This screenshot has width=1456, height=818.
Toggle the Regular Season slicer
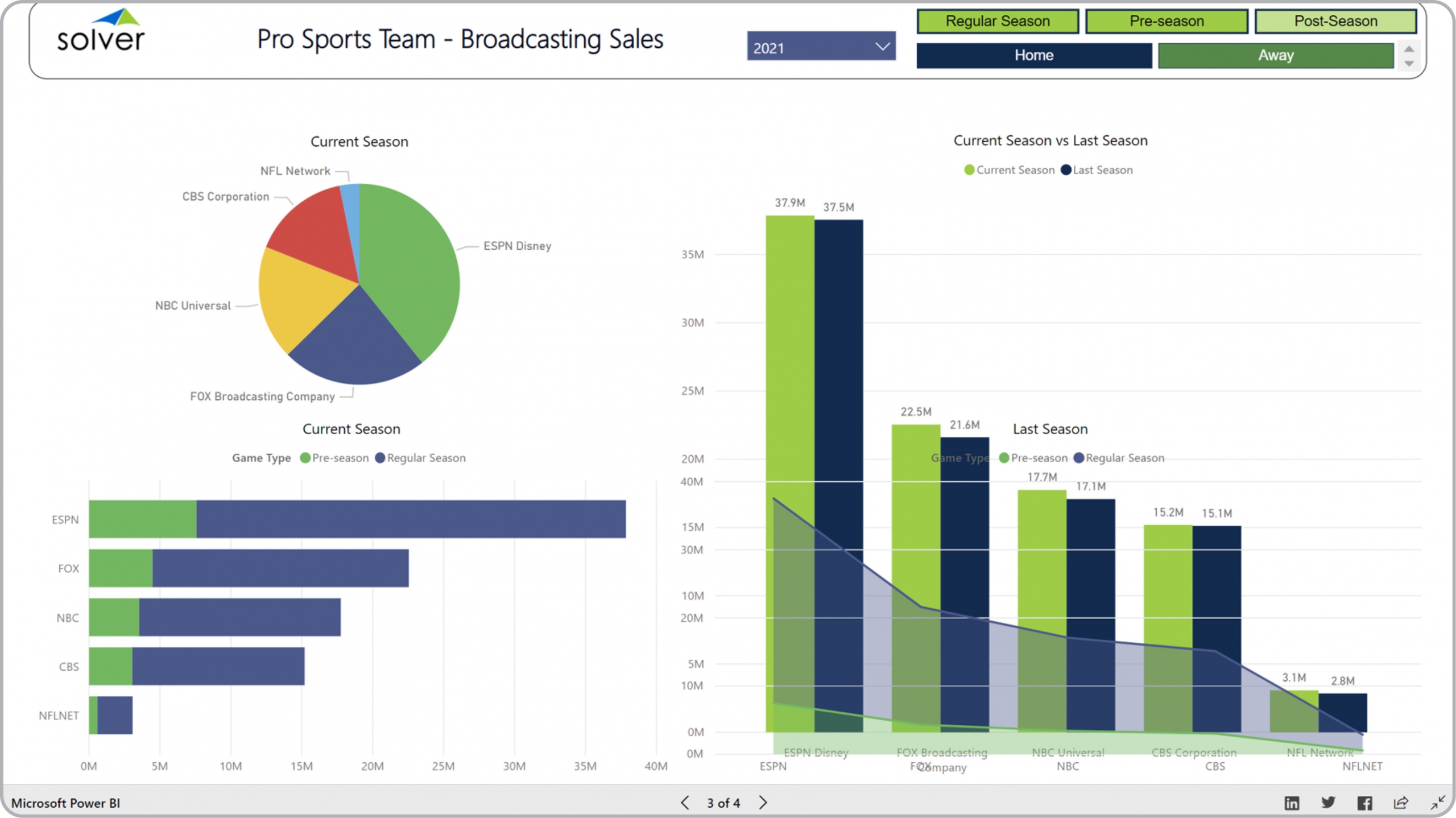(997, 21)
